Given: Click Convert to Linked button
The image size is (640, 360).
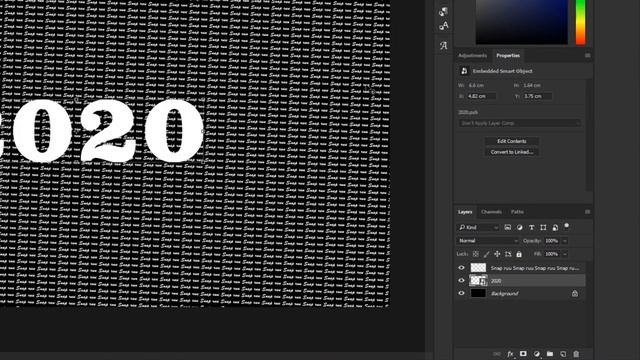Looking at the screenshot, I should 511,152.
